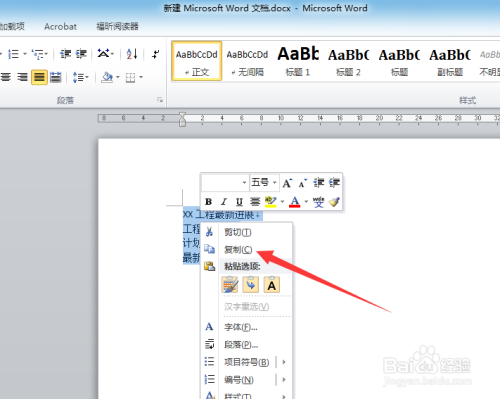
Task: Select the Keep Source Formatting paste option
Action: click(230, 285)
